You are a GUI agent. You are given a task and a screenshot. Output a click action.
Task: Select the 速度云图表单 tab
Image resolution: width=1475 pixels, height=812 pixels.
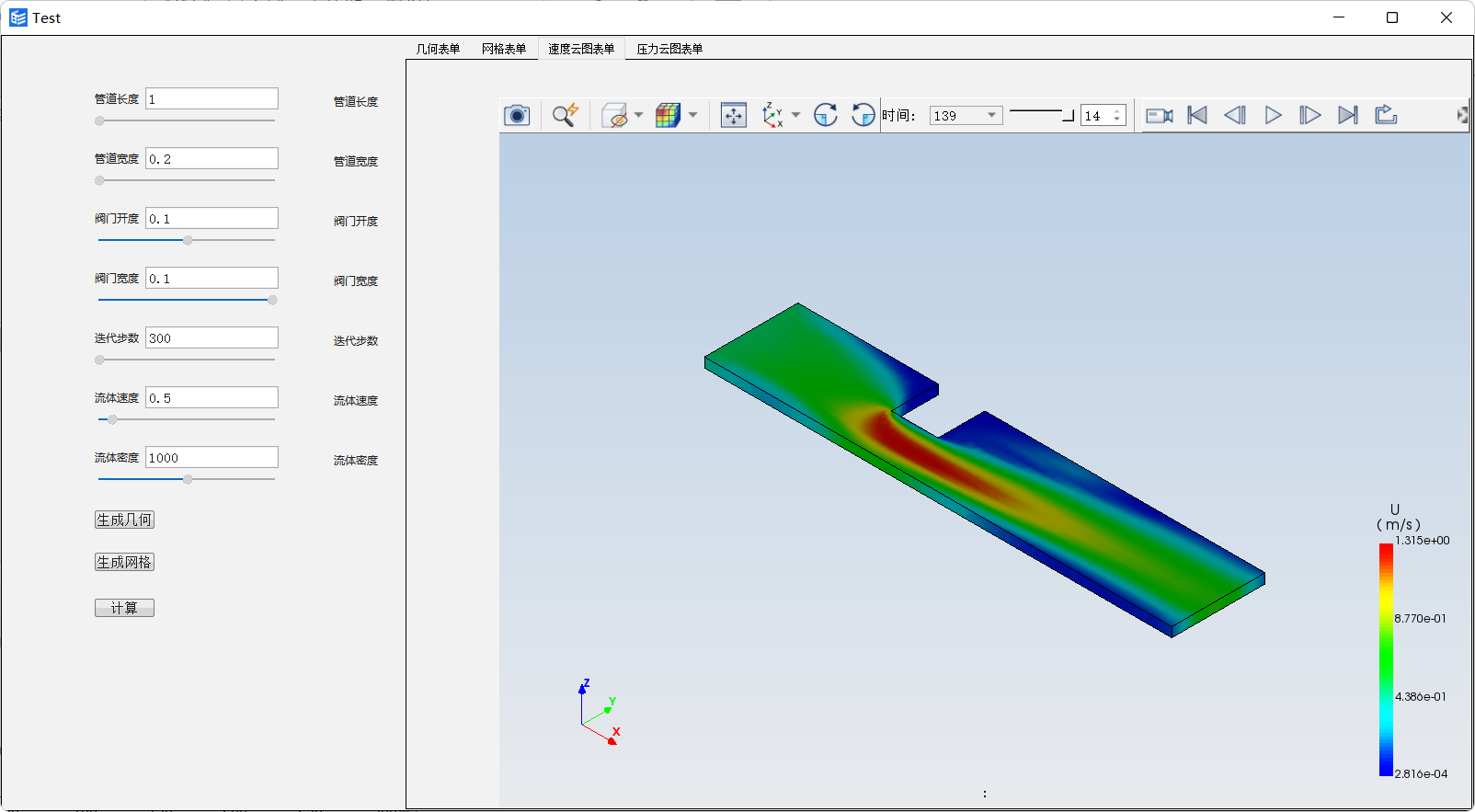(581, 49)
